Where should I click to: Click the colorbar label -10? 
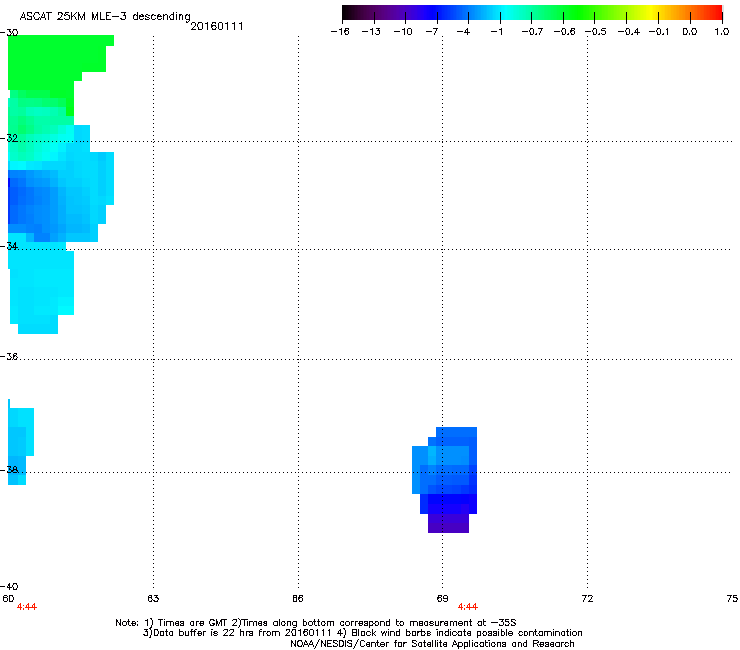403,32
